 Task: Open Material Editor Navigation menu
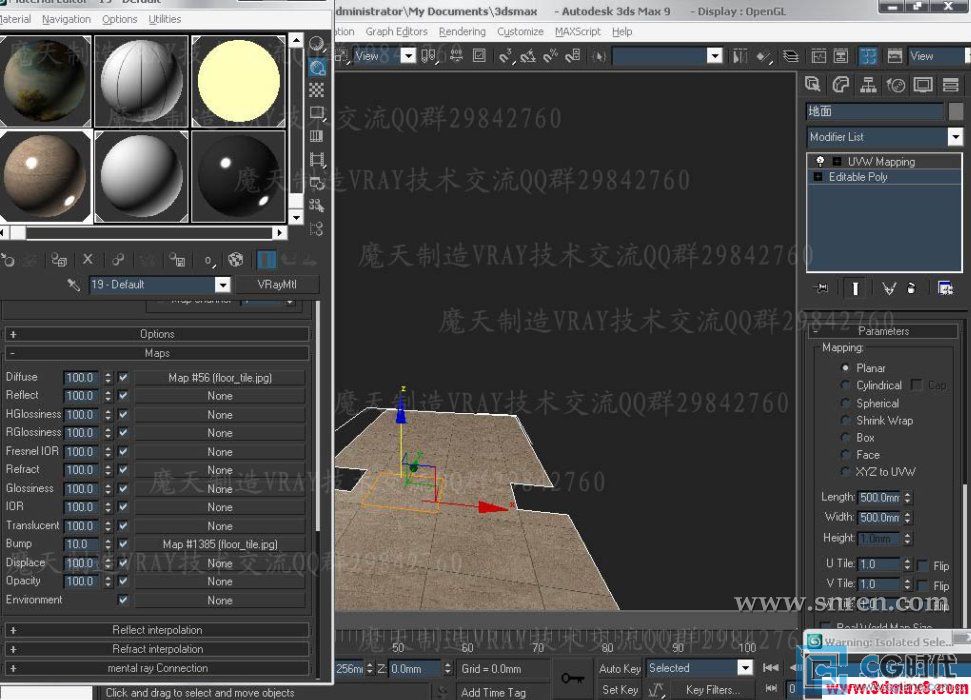coord(66,19)
